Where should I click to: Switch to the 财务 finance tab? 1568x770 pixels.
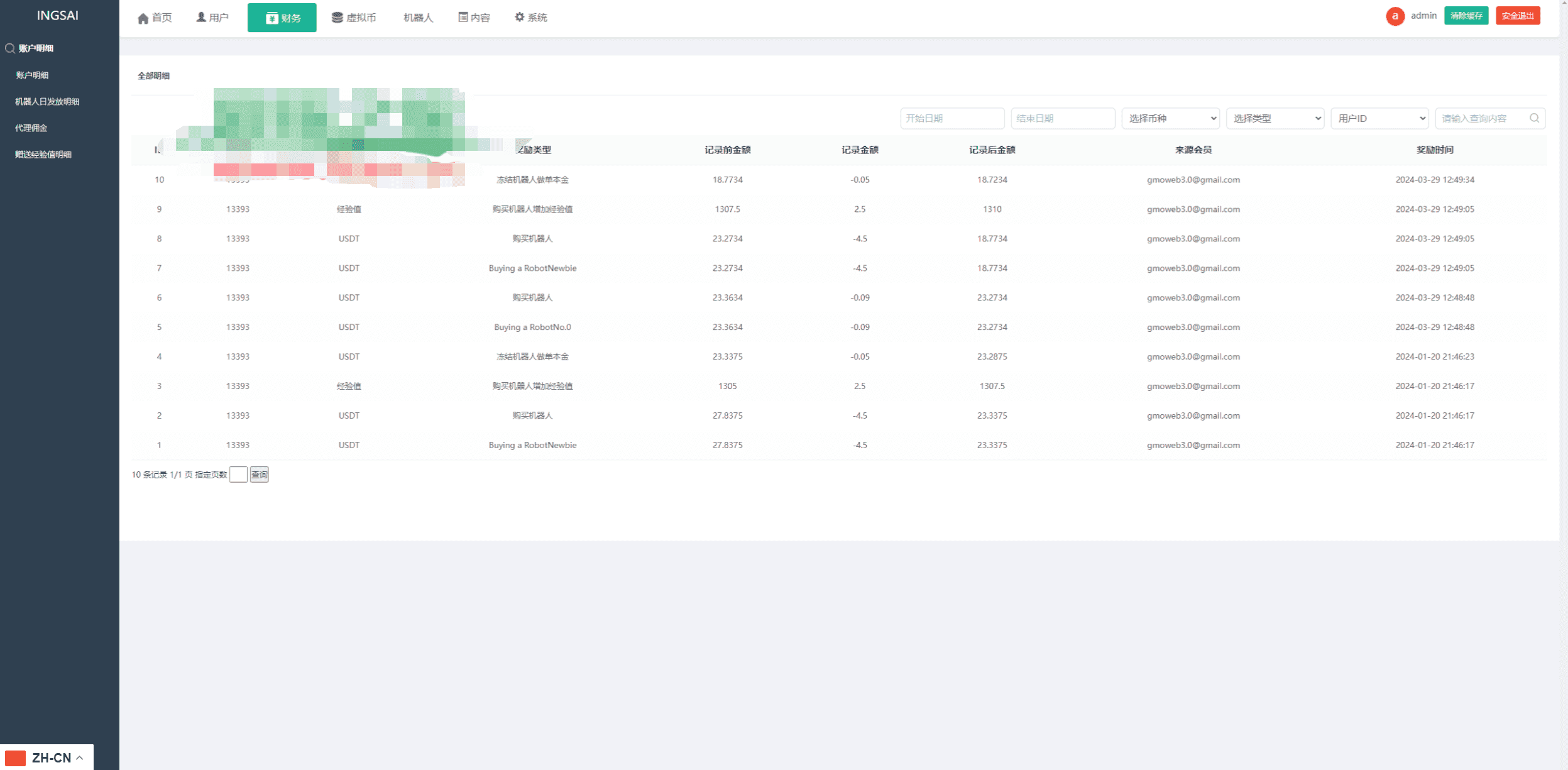pyautogui.click(x=282, y=18)
